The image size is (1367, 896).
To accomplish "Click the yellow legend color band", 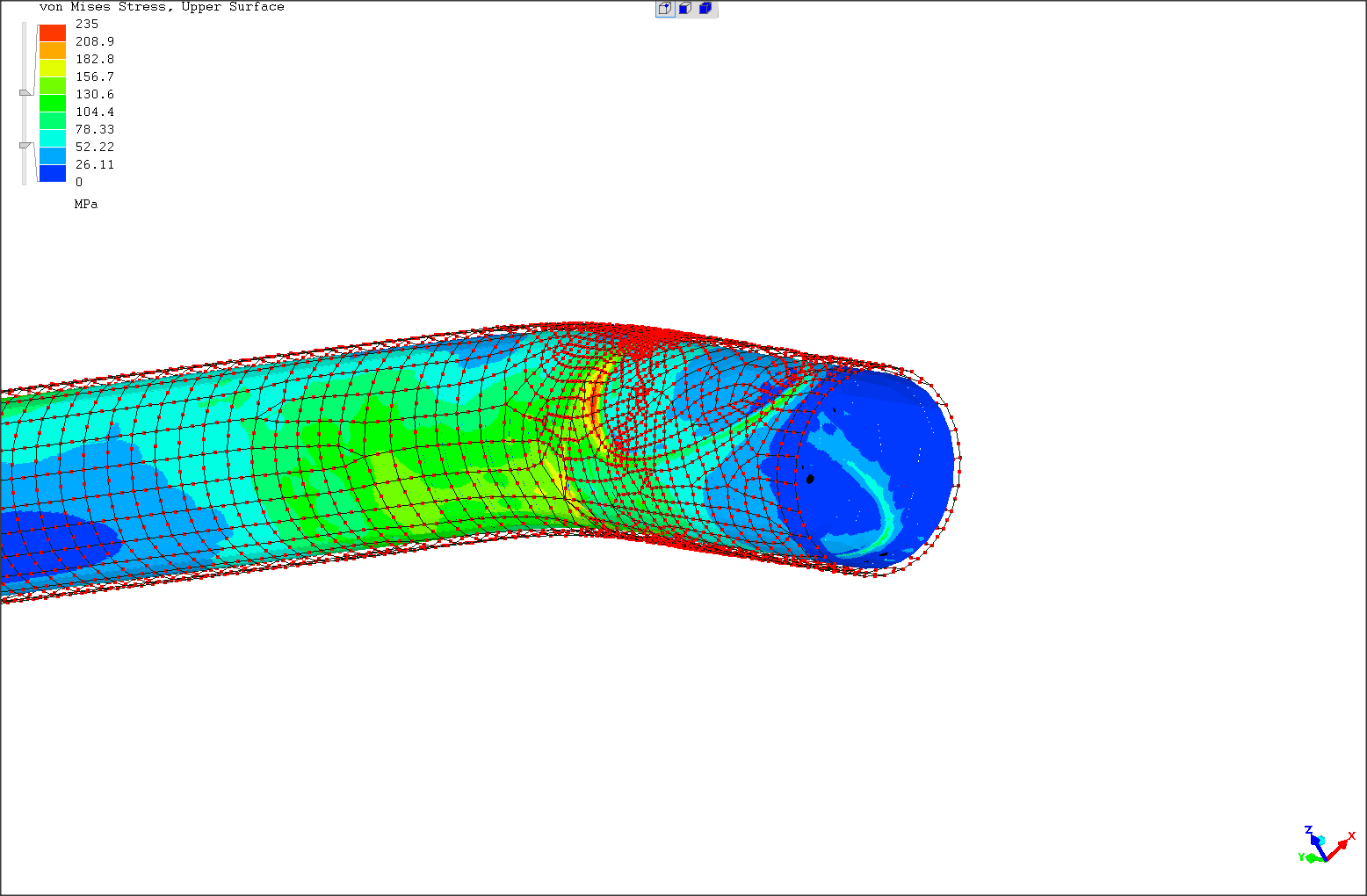I will coord(53,68).
